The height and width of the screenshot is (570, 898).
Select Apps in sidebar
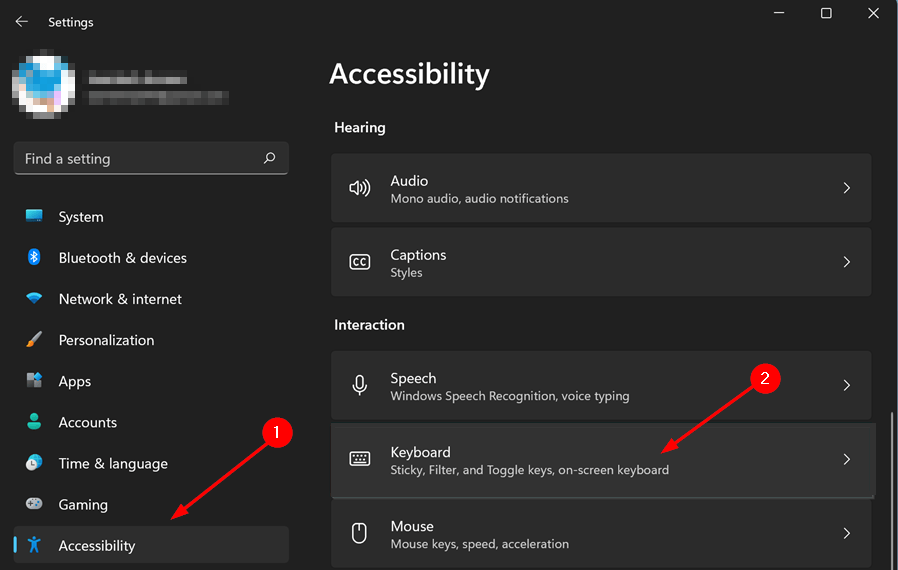point(151,381)
